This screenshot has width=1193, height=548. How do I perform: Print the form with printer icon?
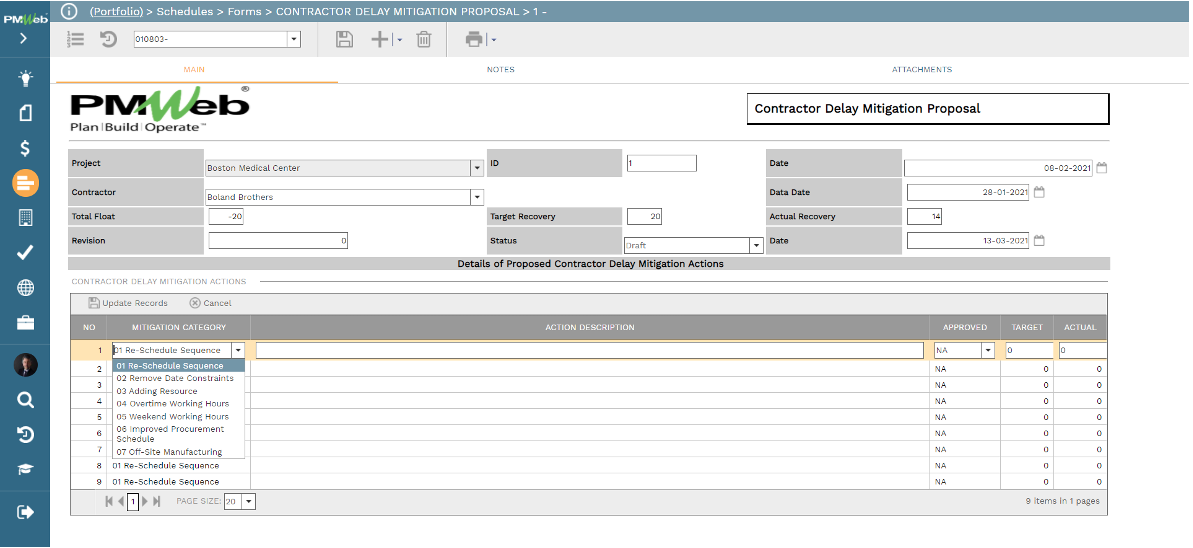pos(474,40)
